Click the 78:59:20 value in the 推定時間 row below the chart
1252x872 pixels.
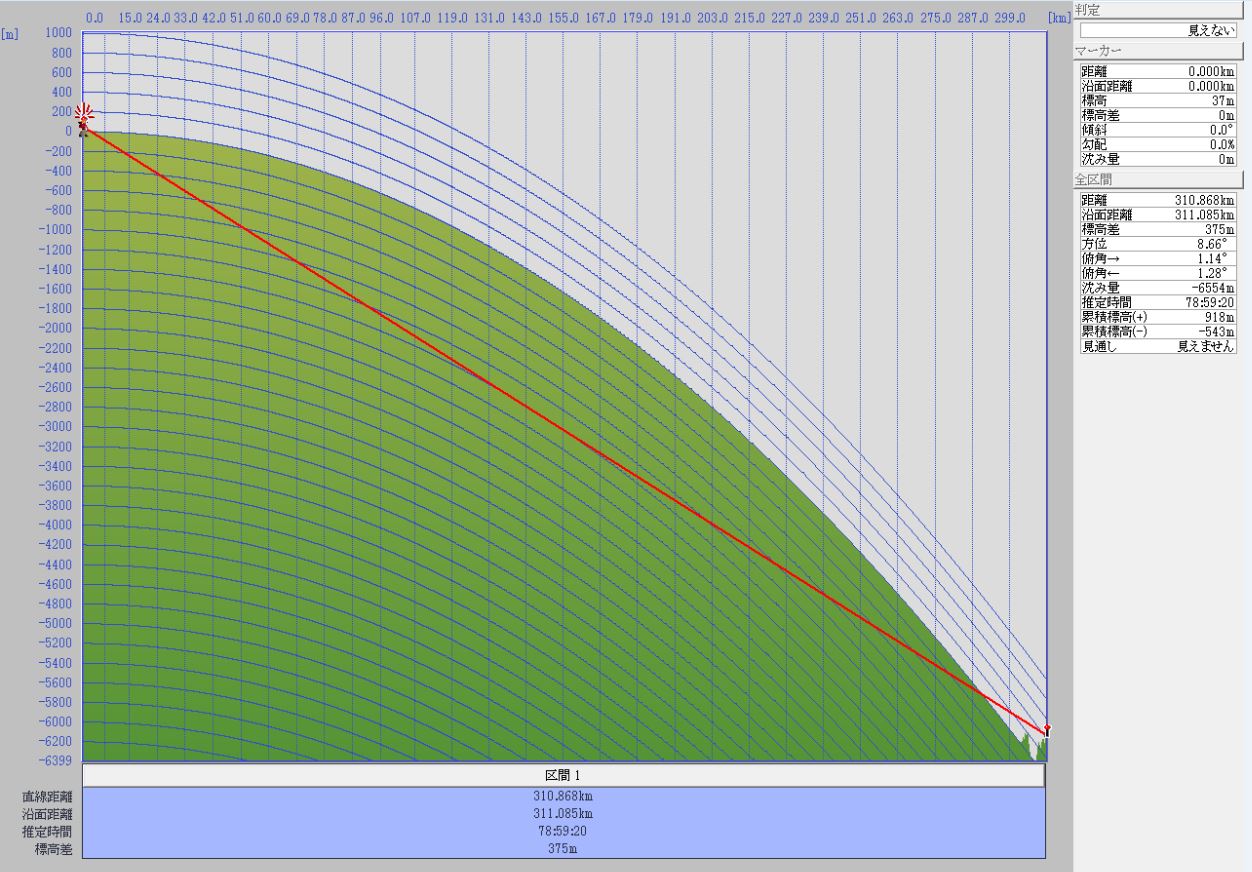coord(564,831)
